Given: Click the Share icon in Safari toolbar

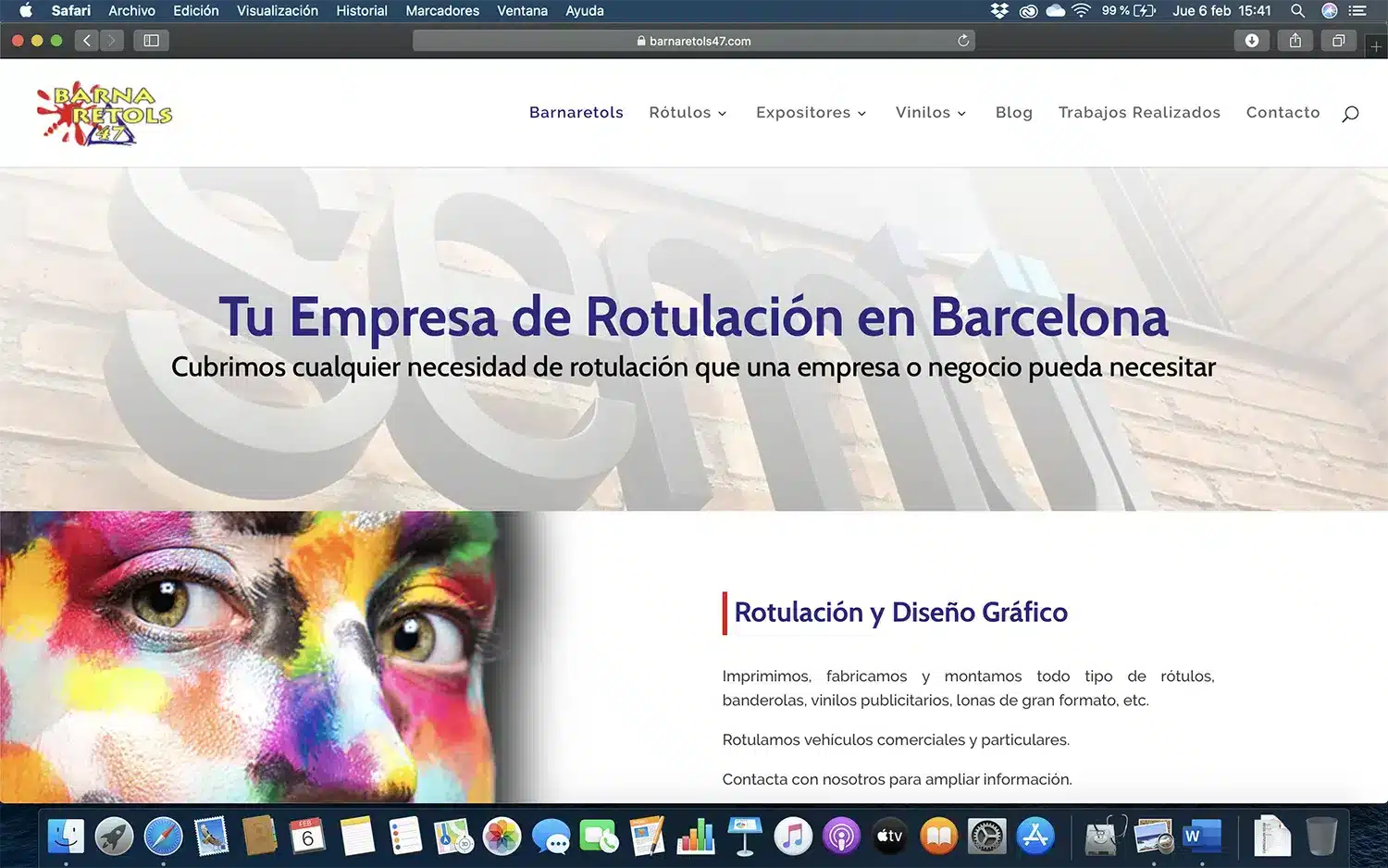Looking at the screenshot, I should point(1295,41).
